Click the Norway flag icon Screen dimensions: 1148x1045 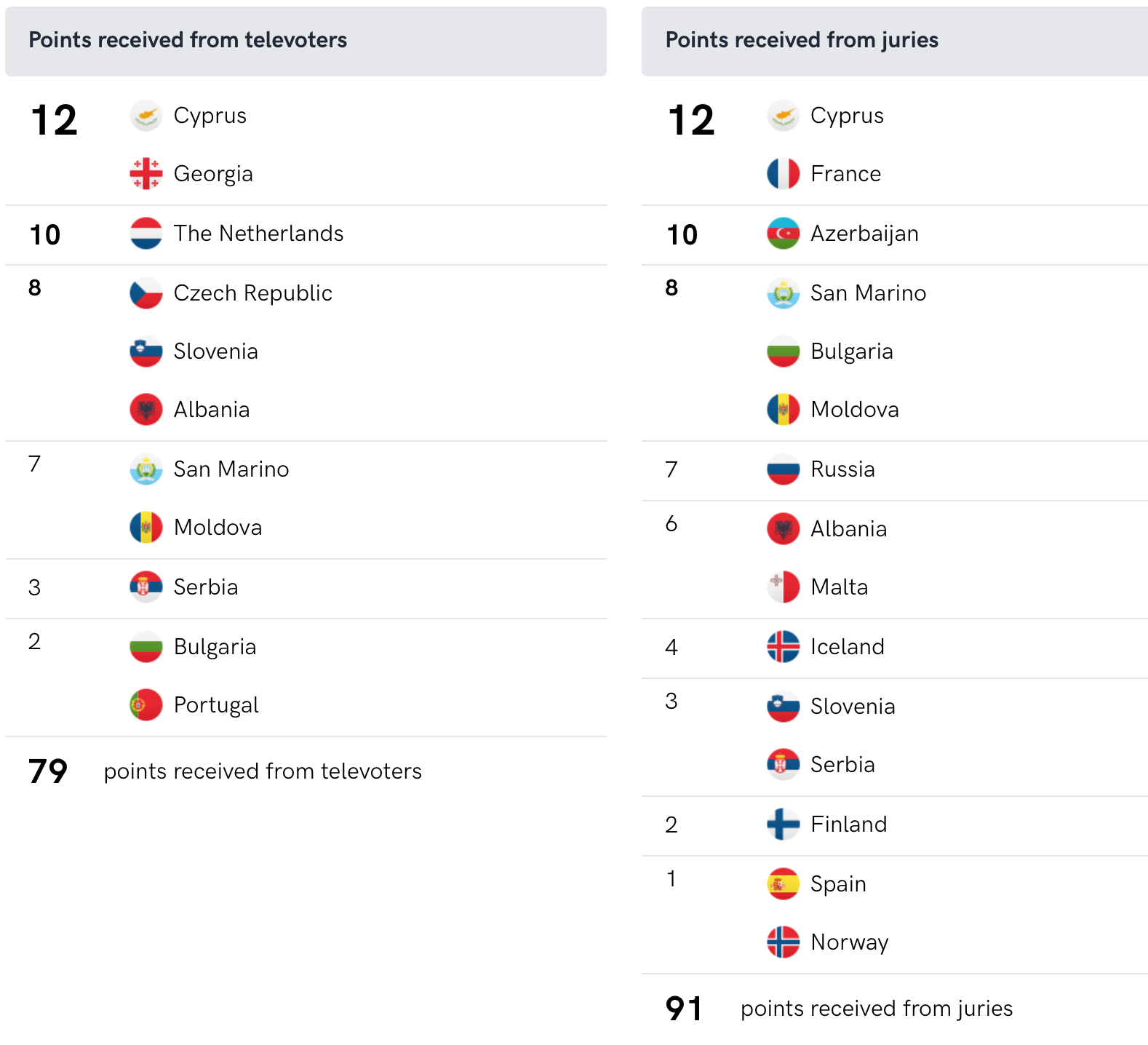(x=783, y=942)
